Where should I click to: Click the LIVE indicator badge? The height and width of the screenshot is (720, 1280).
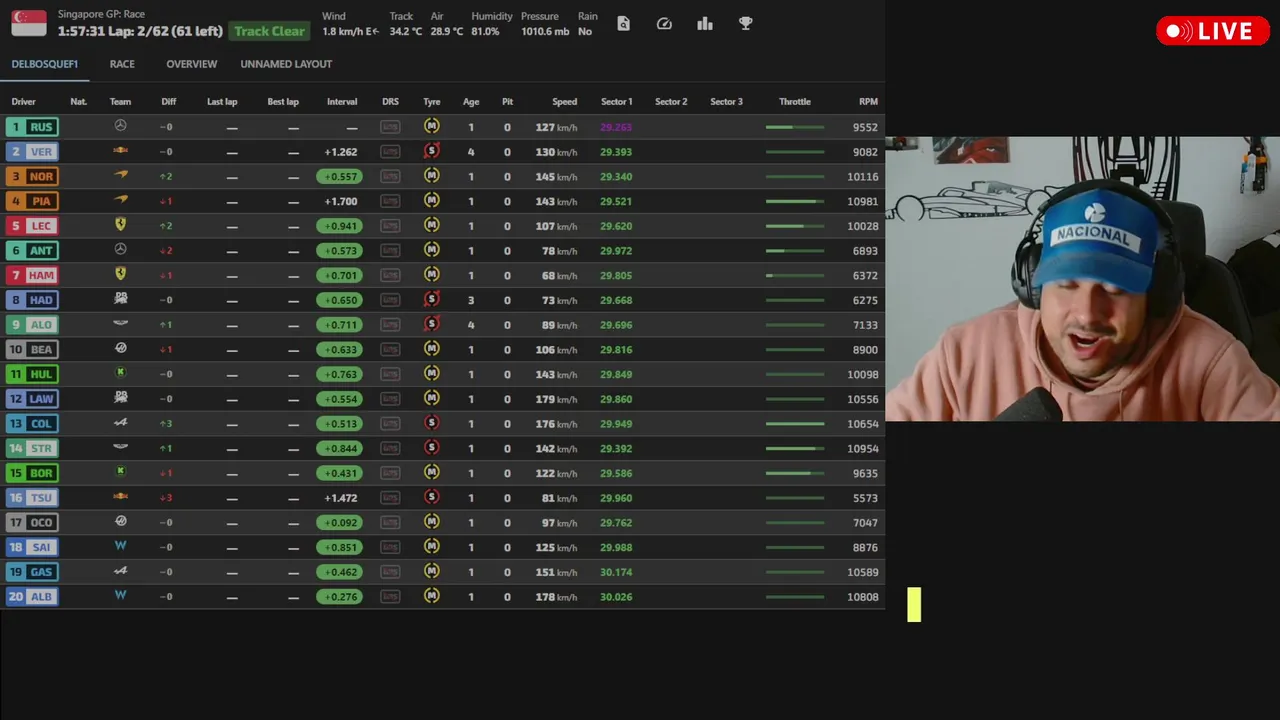[1212, 31]
